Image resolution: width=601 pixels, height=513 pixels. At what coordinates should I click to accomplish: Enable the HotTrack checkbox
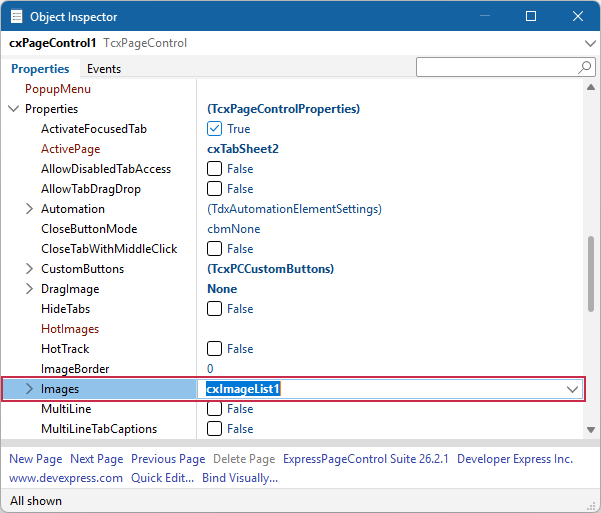(214, 349)
